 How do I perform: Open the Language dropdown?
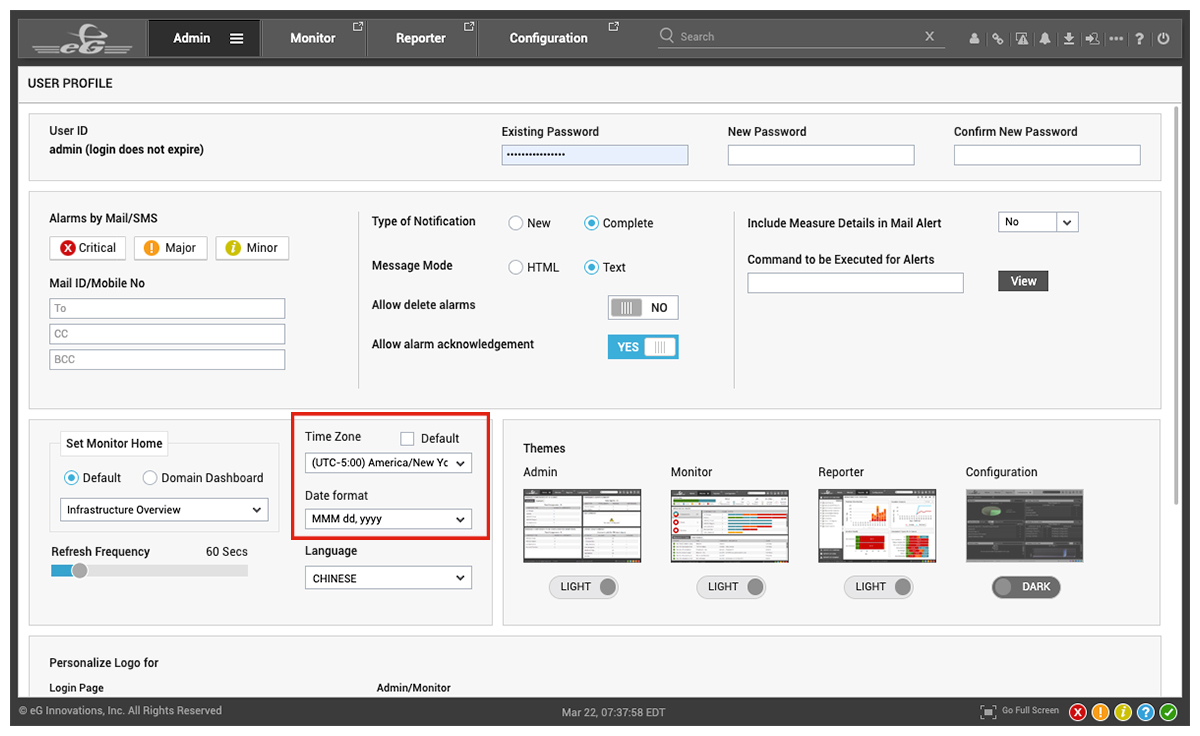tap(388, 578)
